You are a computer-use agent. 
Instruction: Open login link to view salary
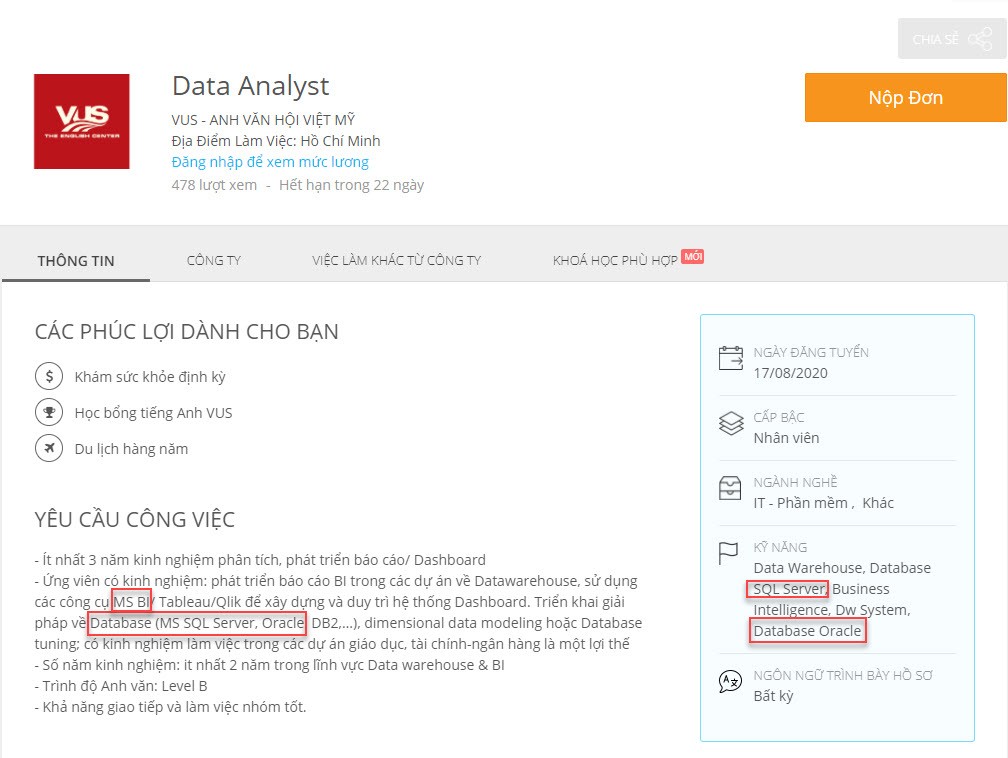coord(270,162)
